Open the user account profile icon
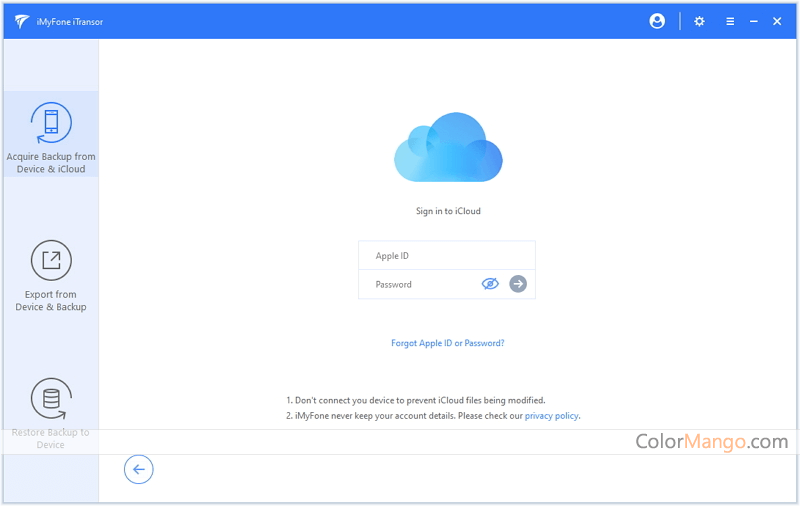The width and height of the screenshot is (800, 506). click(x=657, y=21)
